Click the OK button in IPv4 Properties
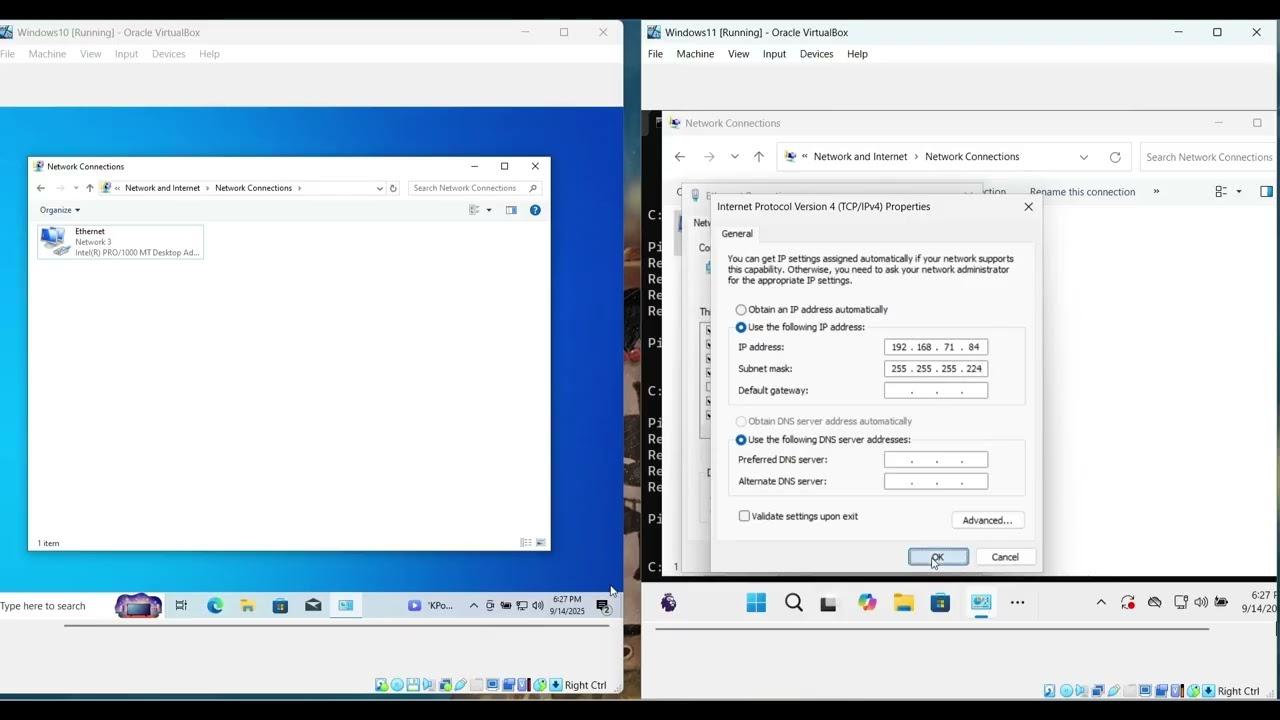Viewport: 1280px width, 720px height. point(938,557)
